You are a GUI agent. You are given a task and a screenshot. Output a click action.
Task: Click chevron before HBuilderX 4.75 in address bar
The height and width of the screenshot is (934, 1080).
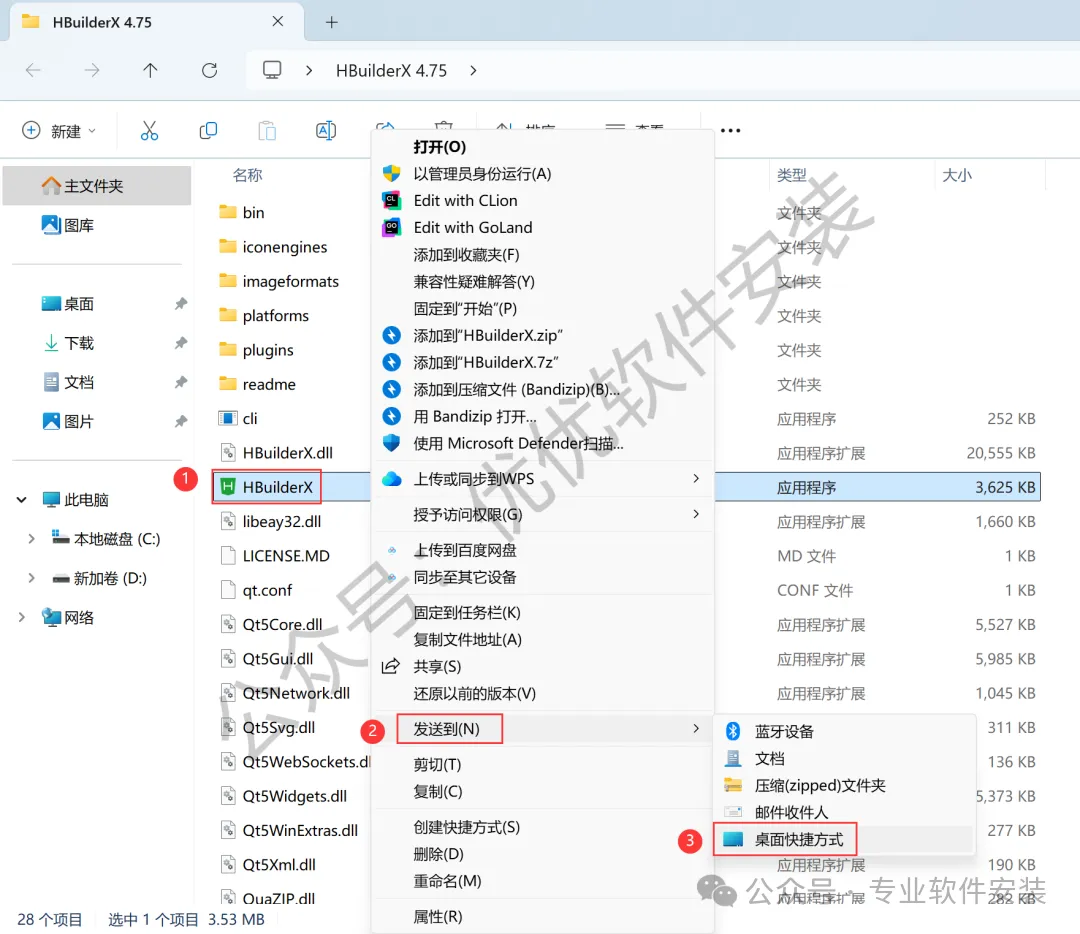[309, 70]
